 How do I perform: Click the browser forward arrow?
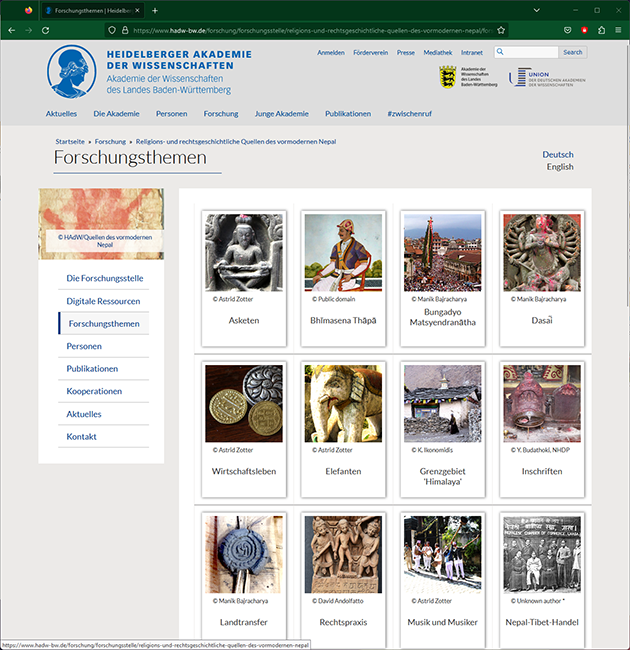(x=28, y=30)
